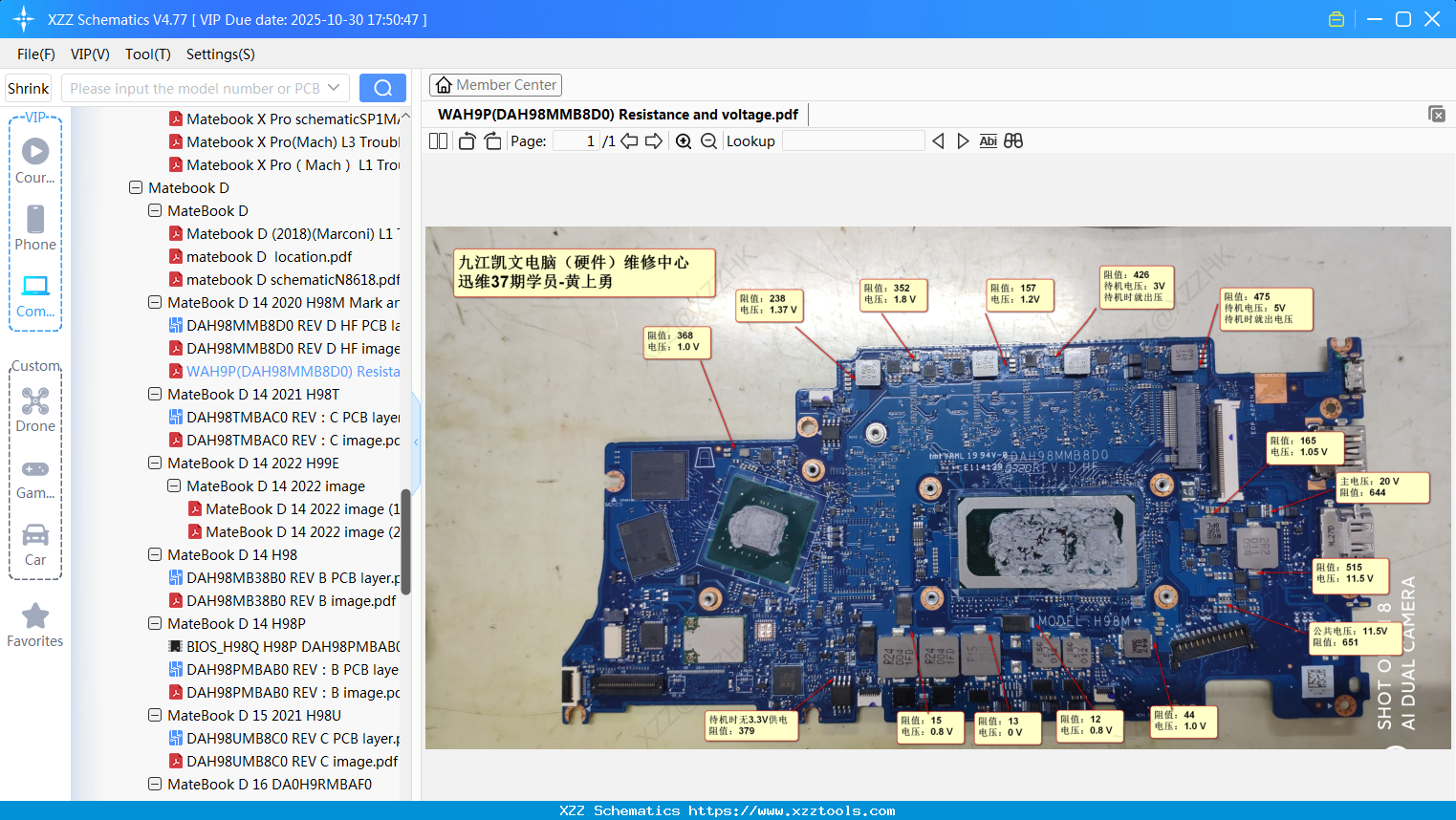This screenshot has height=820, width=1456.
Task: Open matebook D schematicN8618.pdf
Action: pyautogui.click(x=284, y=280)
